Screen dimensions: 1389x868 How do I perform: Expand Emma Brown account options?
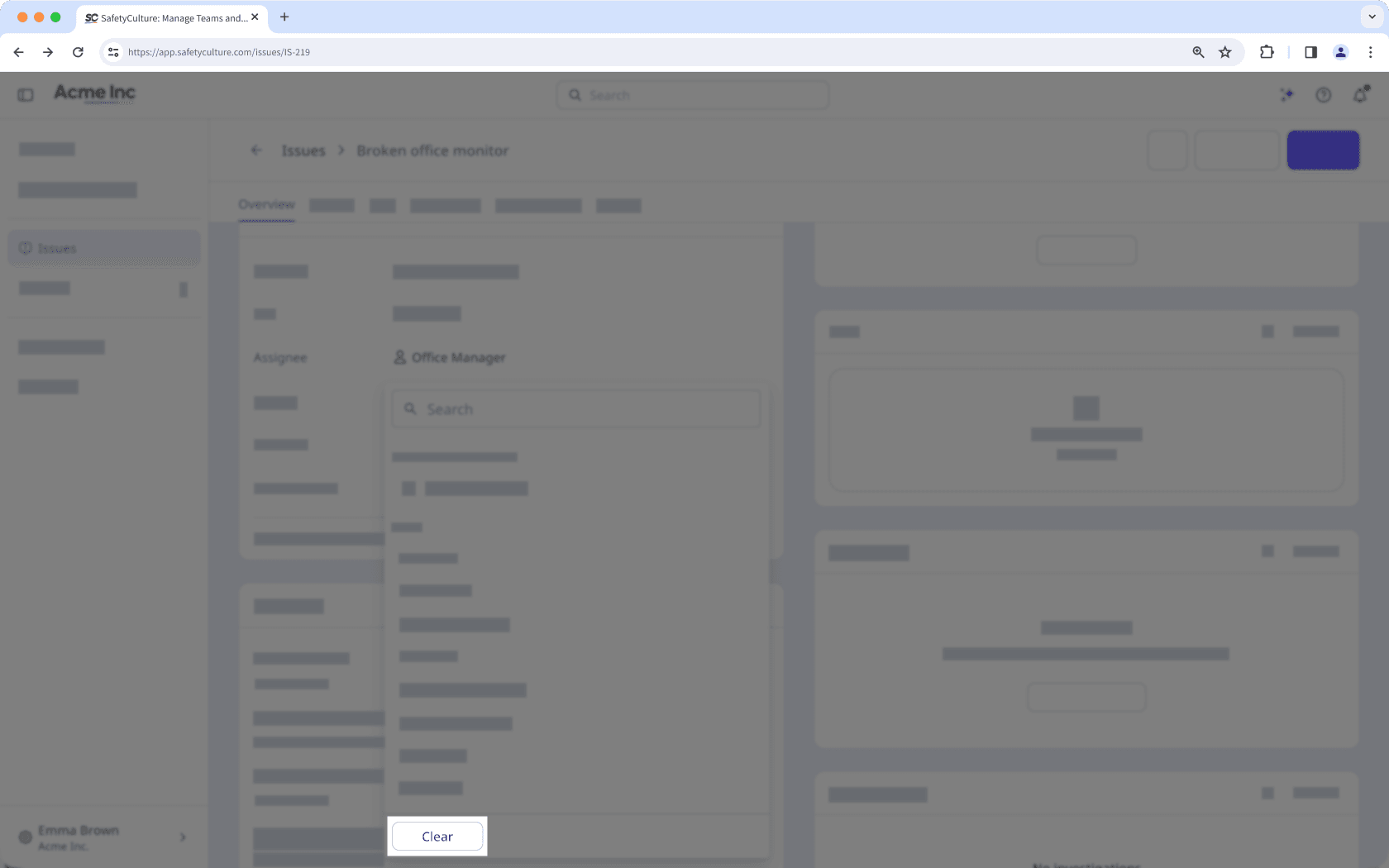tap(183, 837)
